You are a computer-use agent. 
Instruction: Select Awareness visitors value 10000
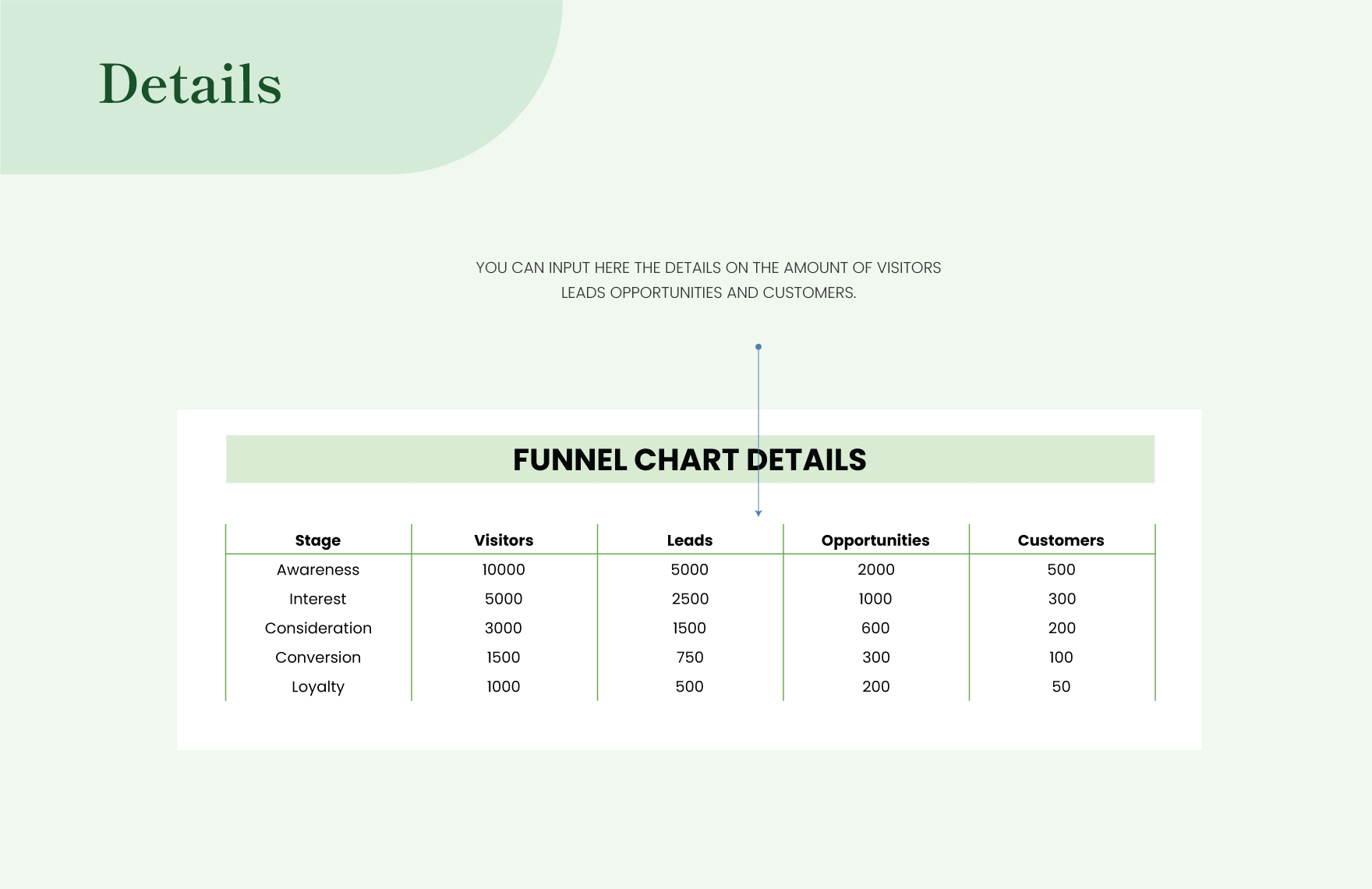[504, 570]
